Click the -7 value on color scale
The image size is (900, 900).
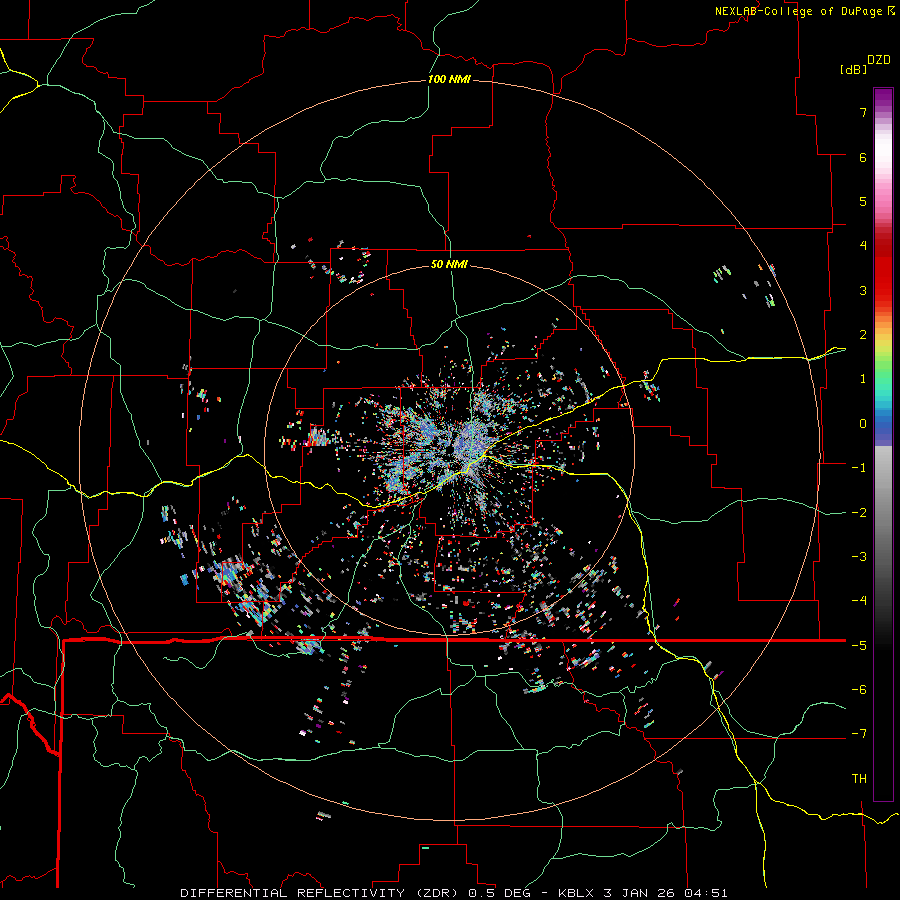(859, 734)
